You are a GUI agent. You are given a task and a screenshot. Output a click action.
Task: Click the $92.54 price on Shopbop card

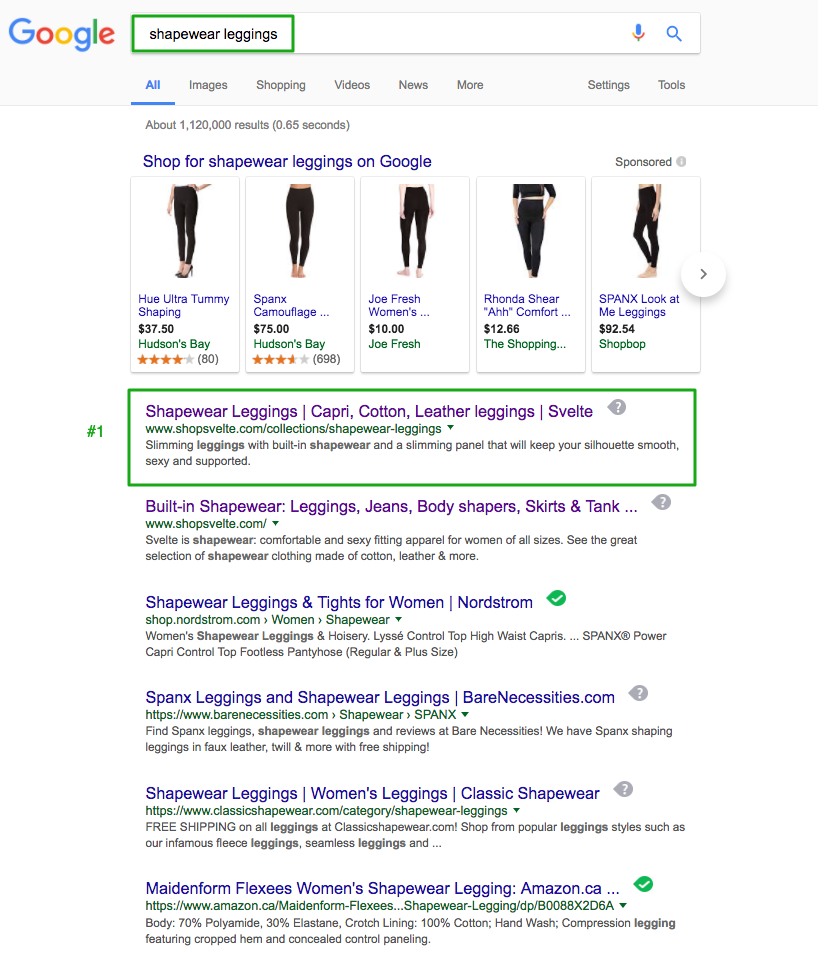pos(617,329)
